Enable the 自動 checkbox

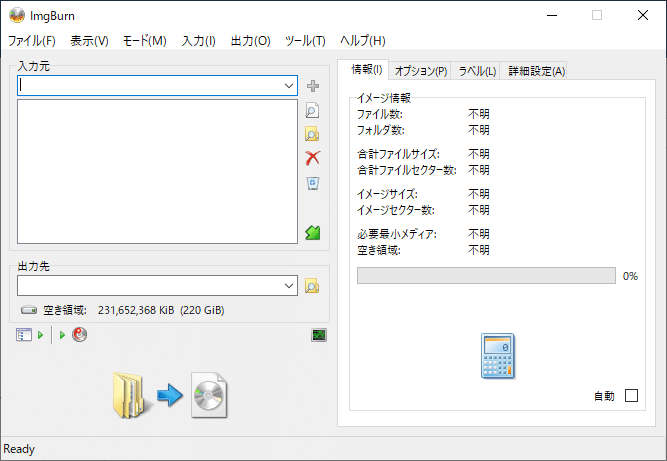pyautogui.click(x=631, y=396)
